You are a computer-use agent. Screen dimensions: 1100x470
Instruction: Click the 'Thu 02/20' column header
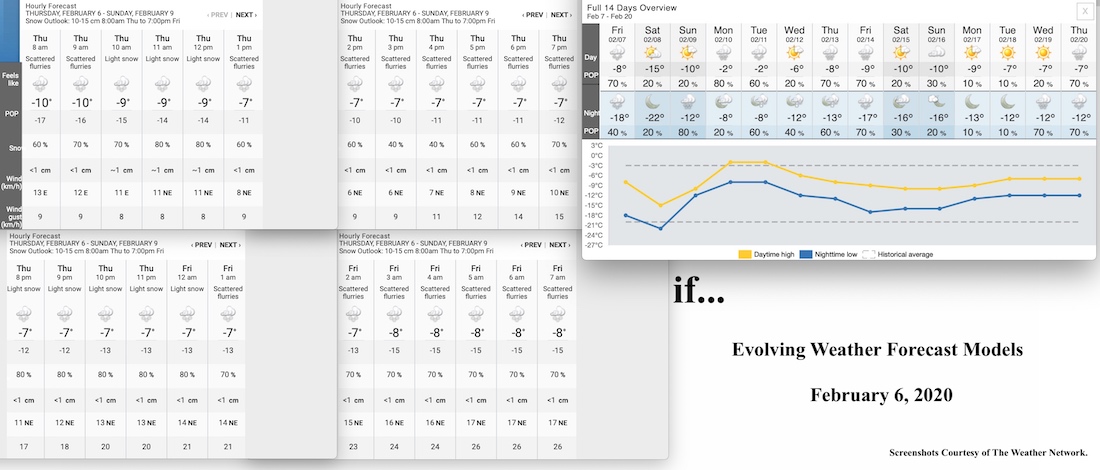pos(1079,34)
